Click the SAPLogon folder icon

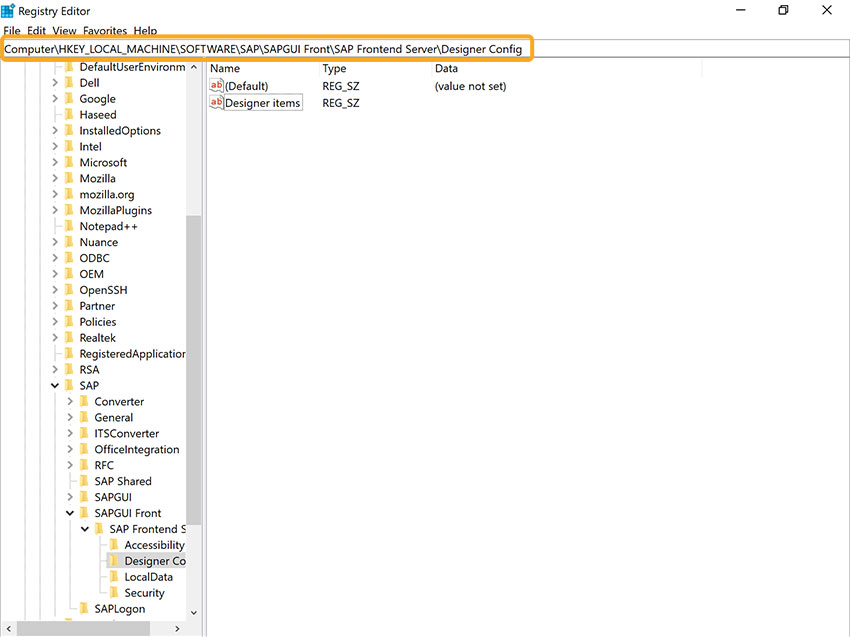pyautogui.click(x=84, y=608)
